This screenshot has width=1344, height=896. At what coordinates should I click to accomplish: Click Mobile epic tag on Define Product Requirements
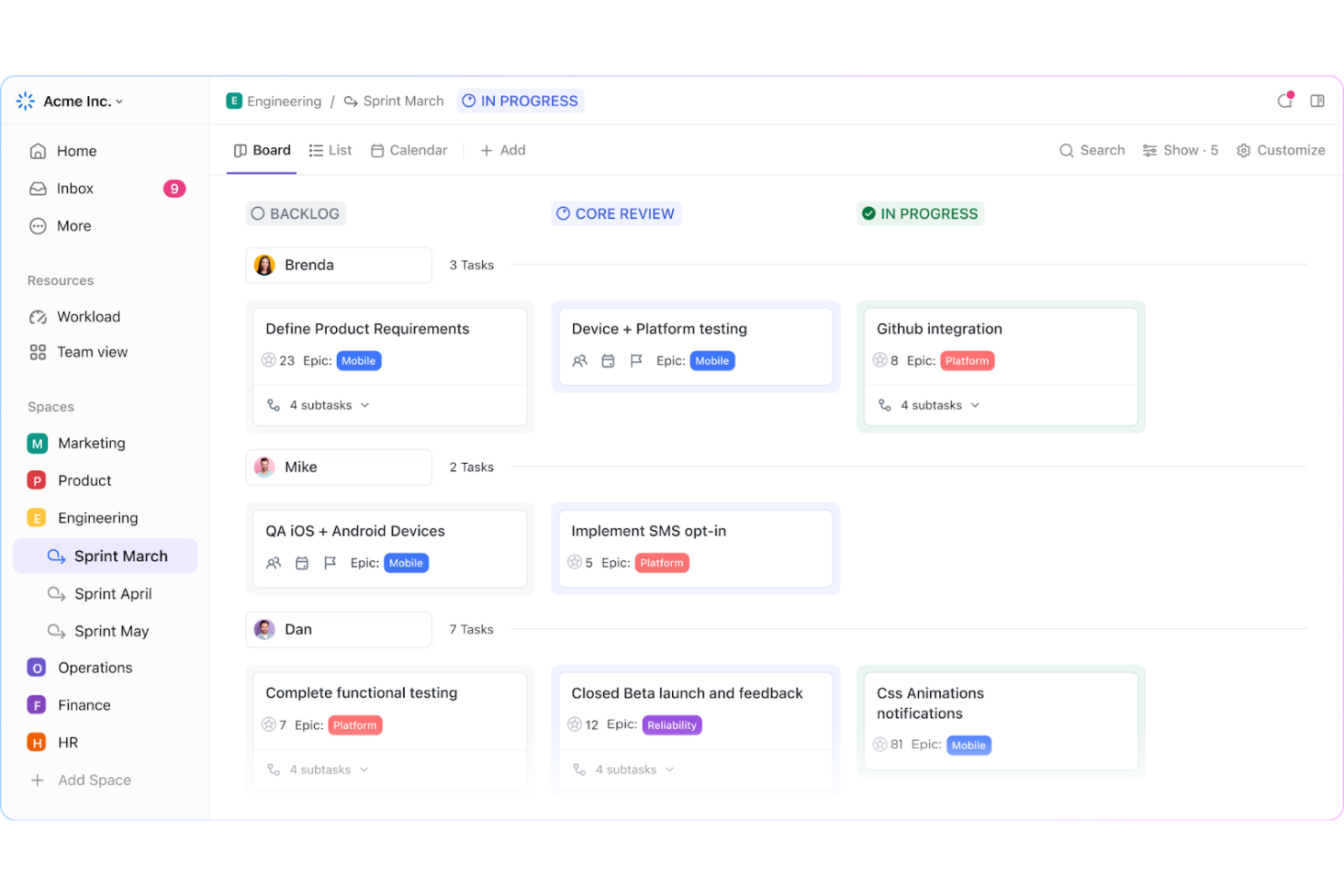point(359,361)
